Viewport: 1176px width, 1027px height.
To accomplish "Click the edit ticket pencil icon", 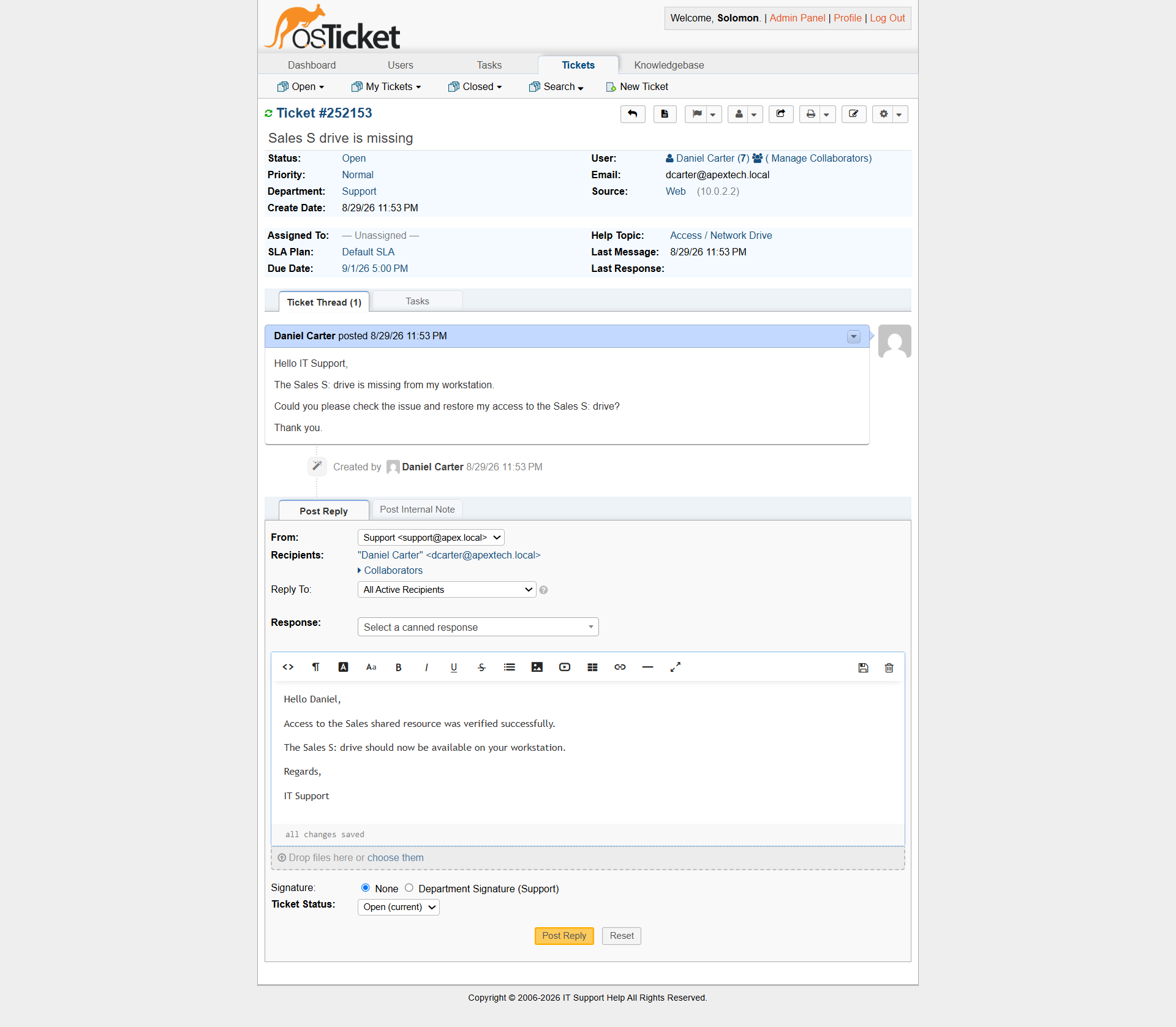I will click(854, 114).
